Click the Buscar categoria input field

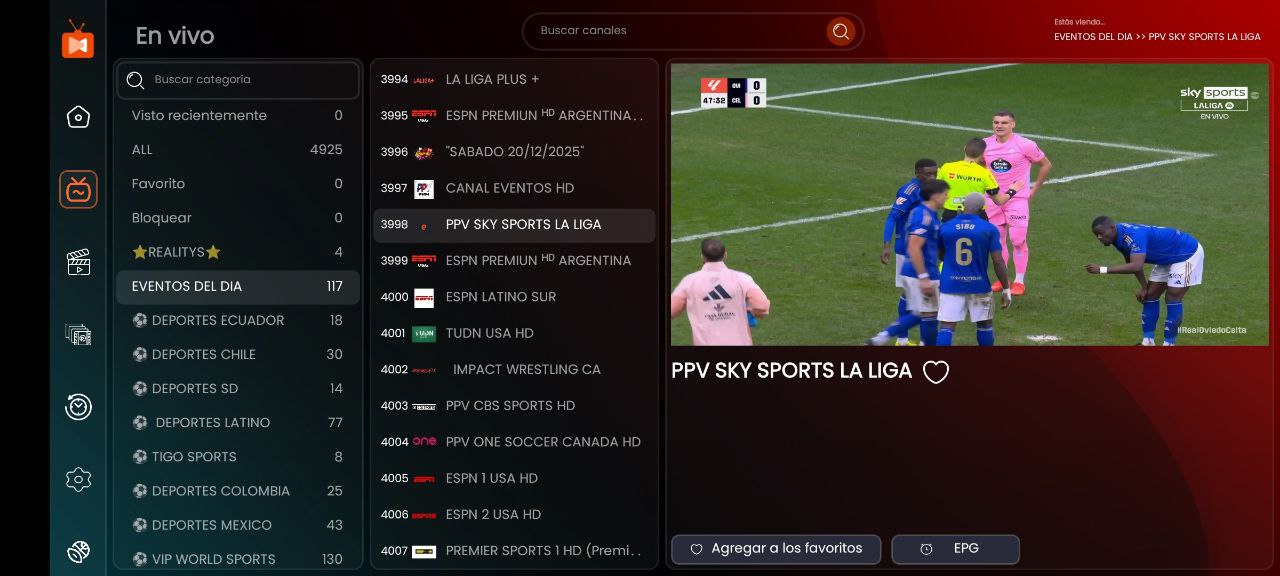[238, 80]
